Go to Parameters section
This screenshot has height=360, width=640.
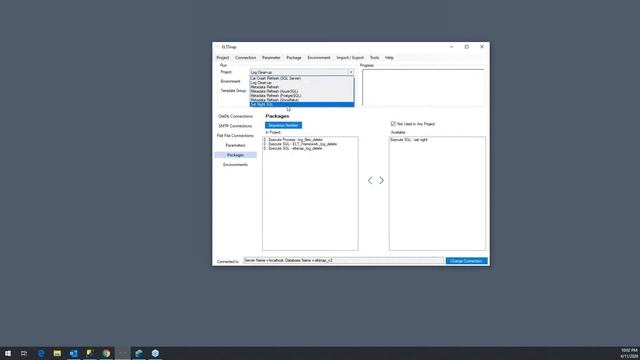click(x=236, y=145)
